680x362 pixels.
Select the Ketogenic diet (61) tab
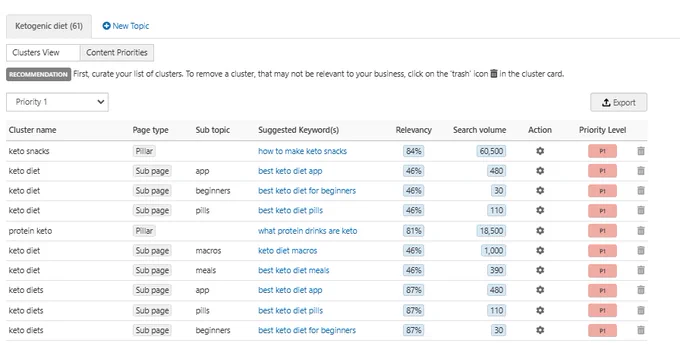[49, 26]
